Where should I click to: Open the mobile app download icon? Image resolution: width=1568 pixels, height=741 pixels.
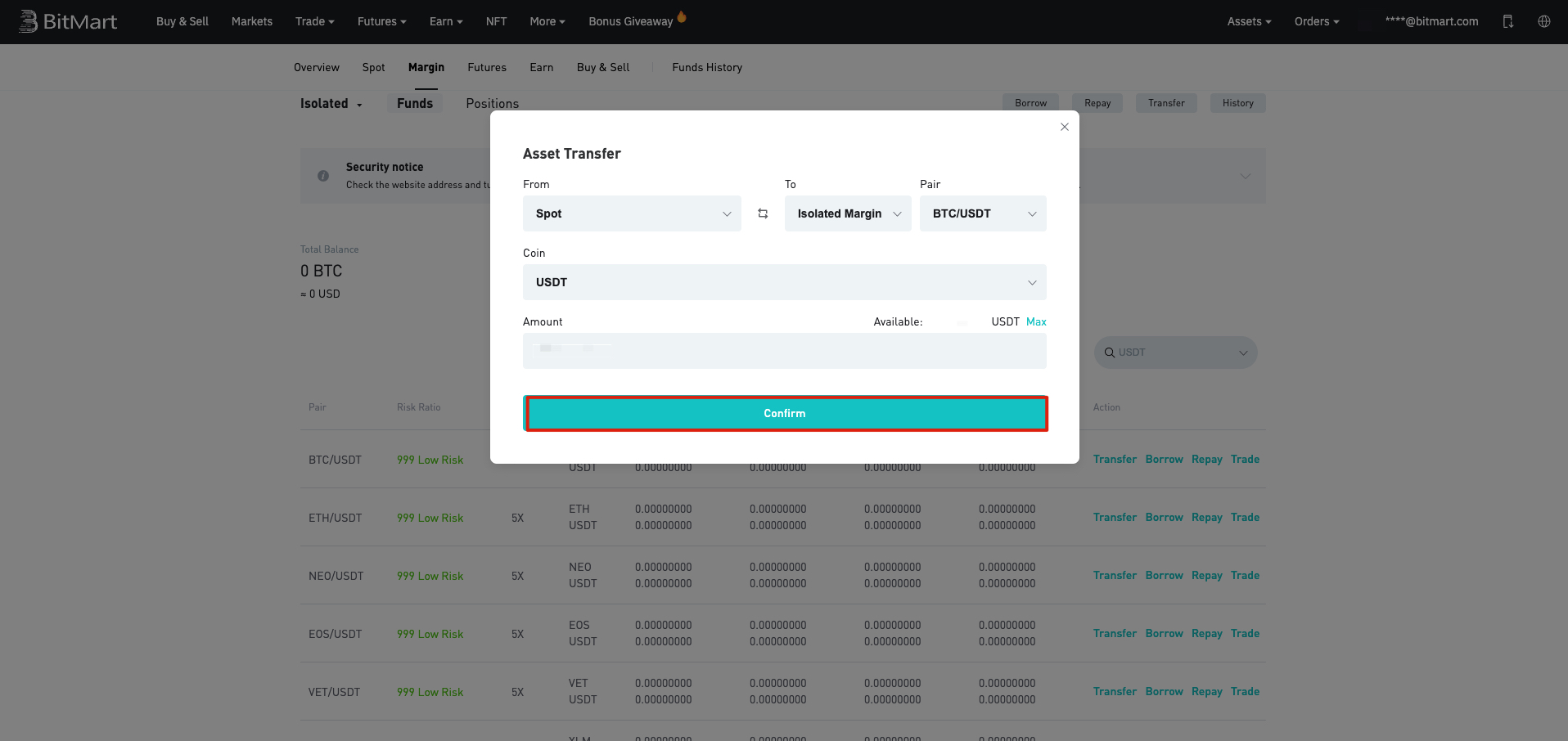click(x=1507, y=21)
